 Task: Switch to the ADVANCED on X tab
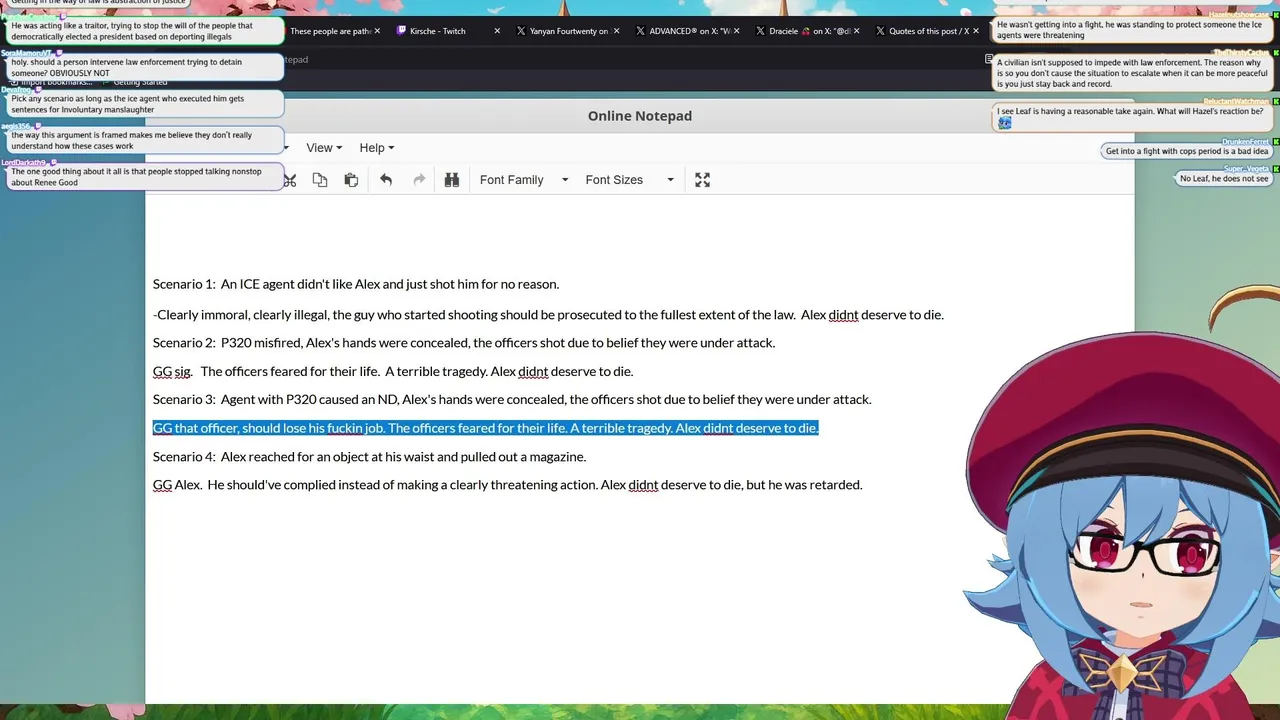tap(686, 31)
